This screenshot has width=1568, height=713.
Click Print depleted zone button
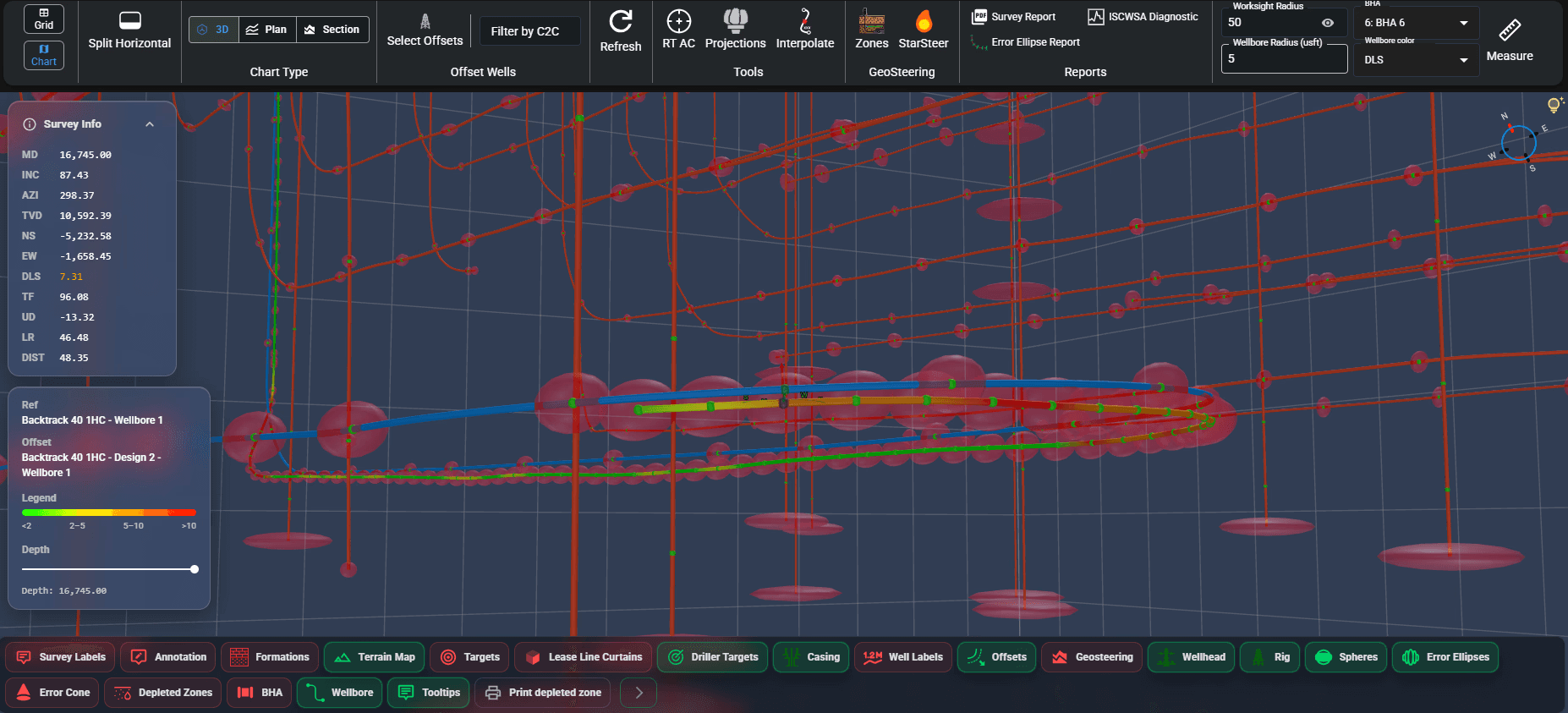(x=543, y=693)
